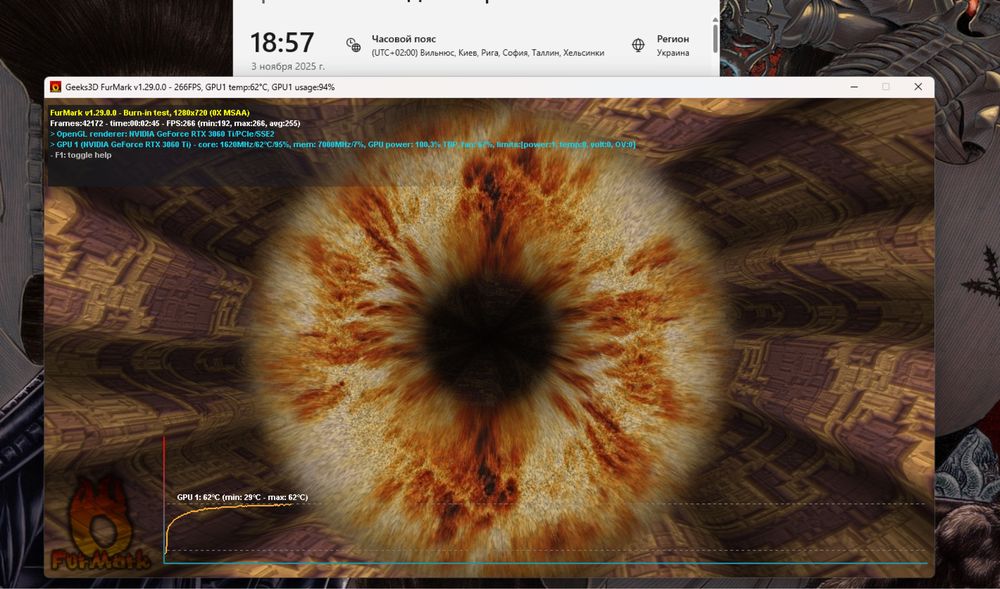Click the 'OpenGL renderer' info line

coord(163,135)
